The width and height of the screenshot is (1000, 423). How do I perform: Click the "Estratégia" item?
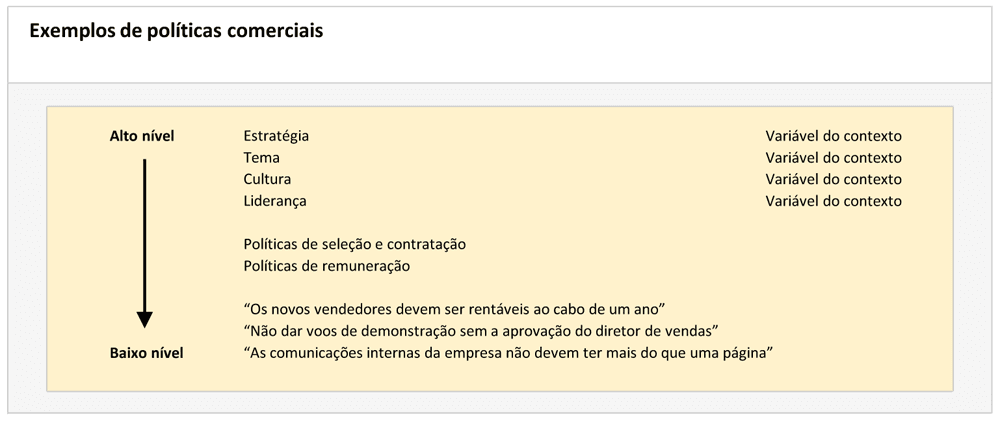(276, 136)
